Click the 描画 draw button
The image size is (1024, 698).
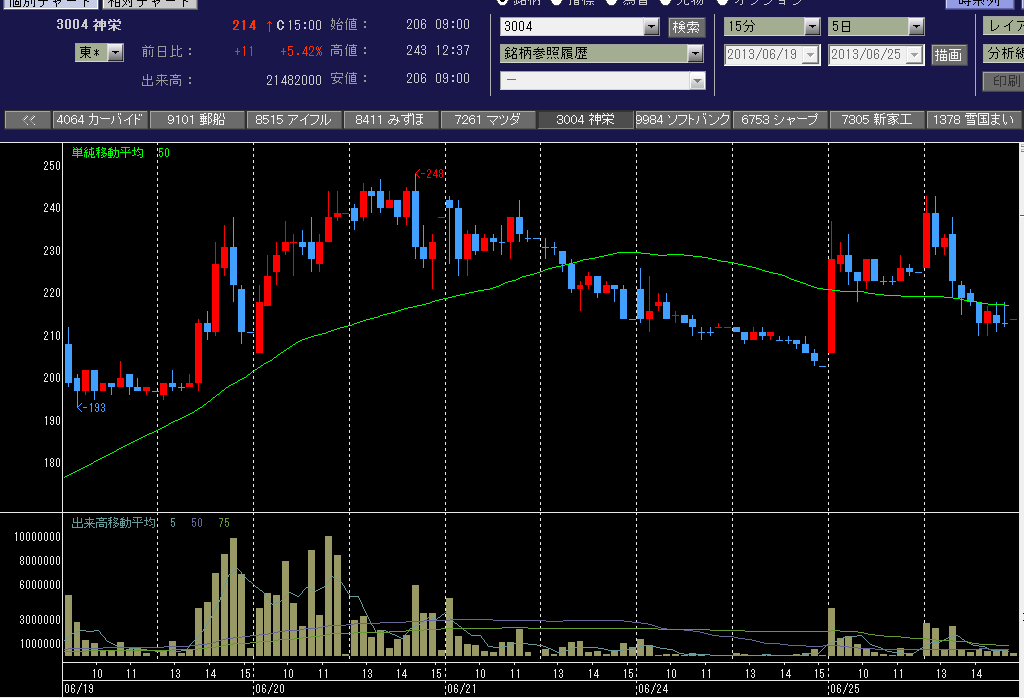point(948,55)
